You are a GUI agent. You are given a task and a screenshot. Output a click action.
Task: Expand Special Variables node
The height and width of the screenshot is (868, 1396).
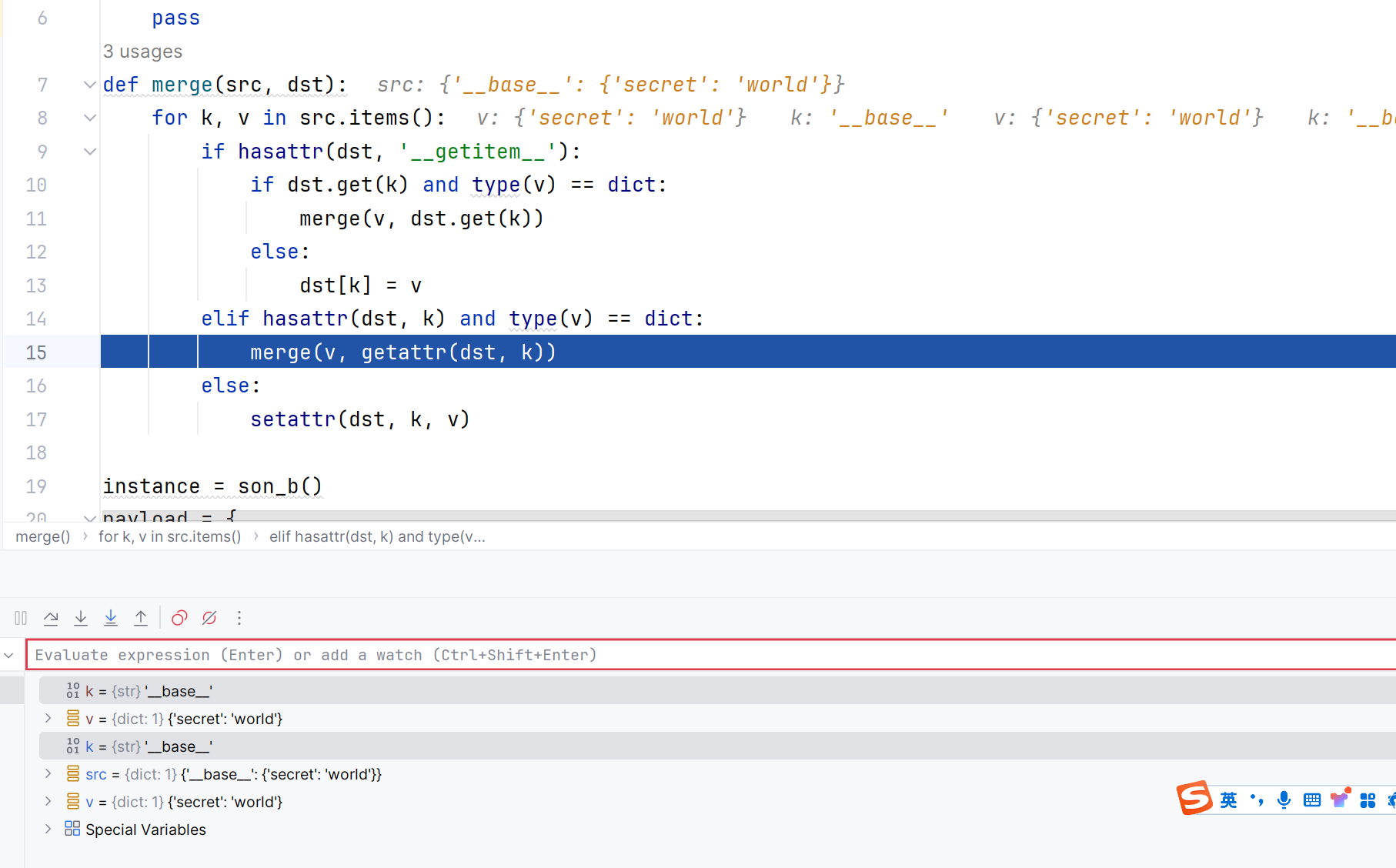coord(48,829)
